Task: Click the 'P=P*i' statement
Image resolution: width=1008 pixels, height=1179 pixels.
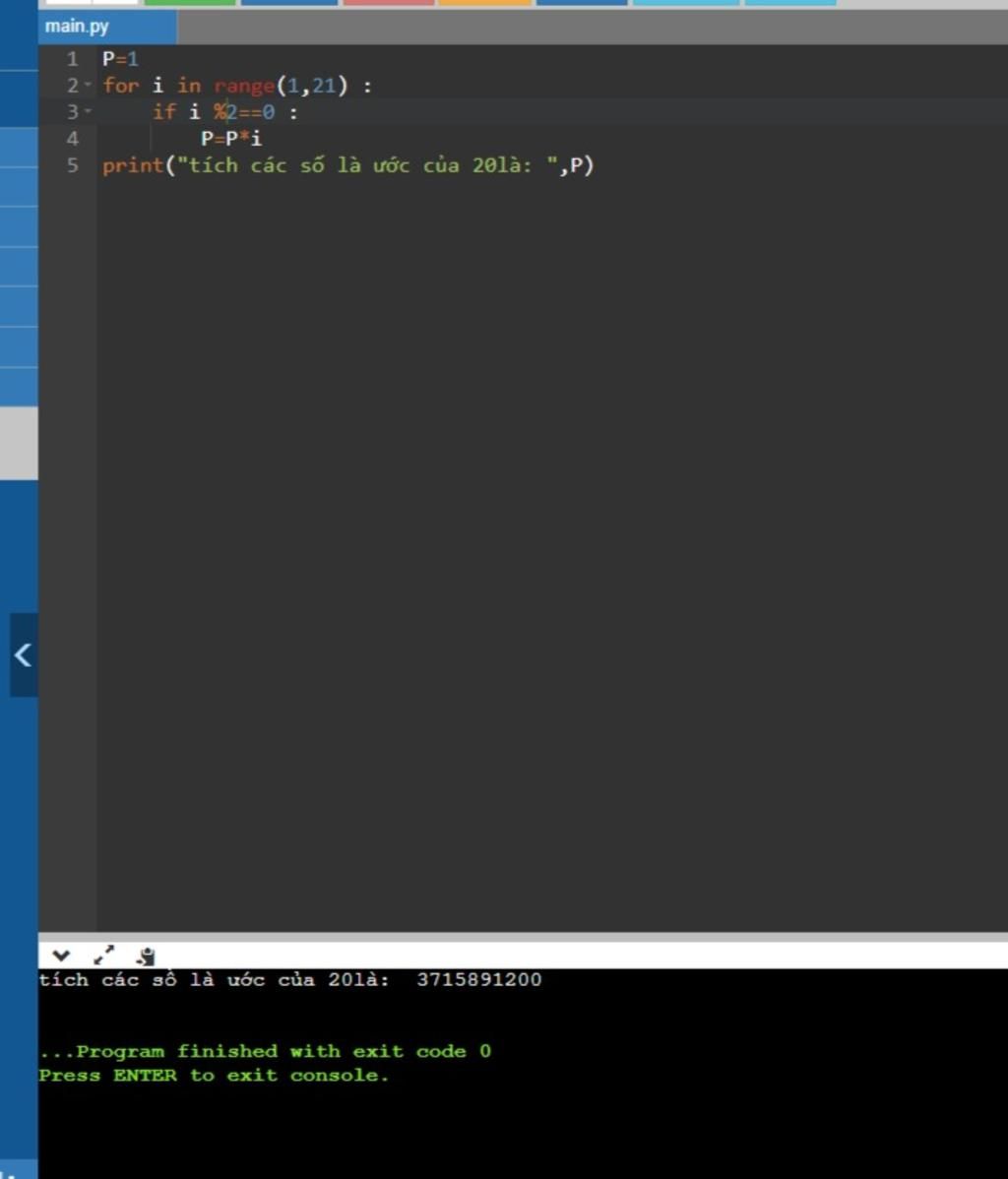Action: coord(231,139)
